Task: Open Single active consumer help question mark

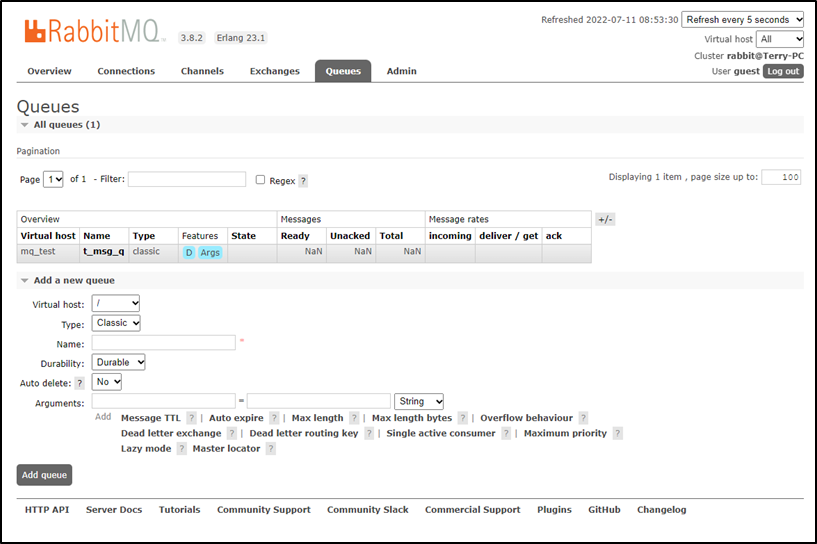Action: (x=506, y=433)
